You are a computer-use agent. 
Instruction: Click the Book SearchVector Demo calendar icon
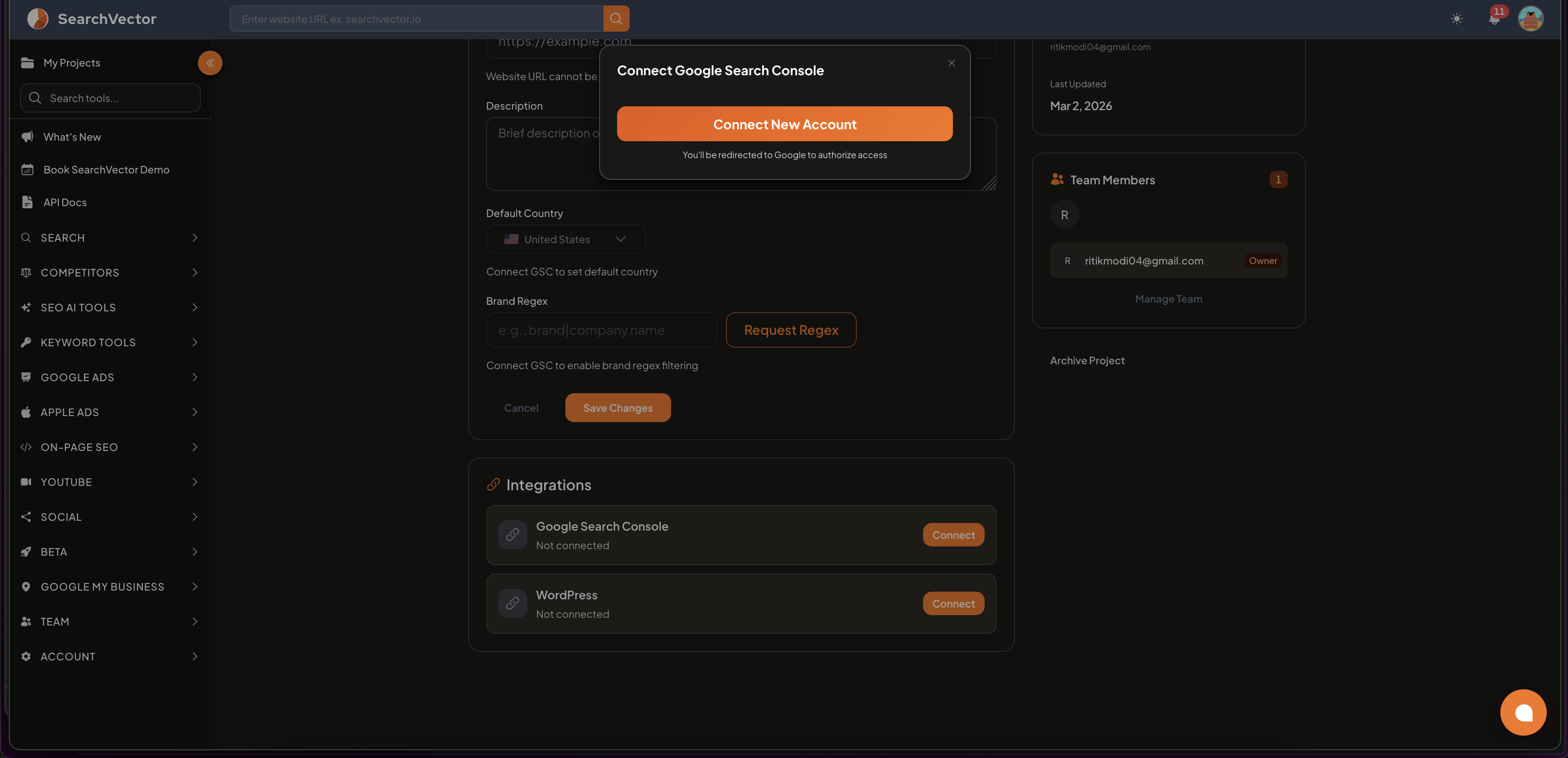click(27, 169)
